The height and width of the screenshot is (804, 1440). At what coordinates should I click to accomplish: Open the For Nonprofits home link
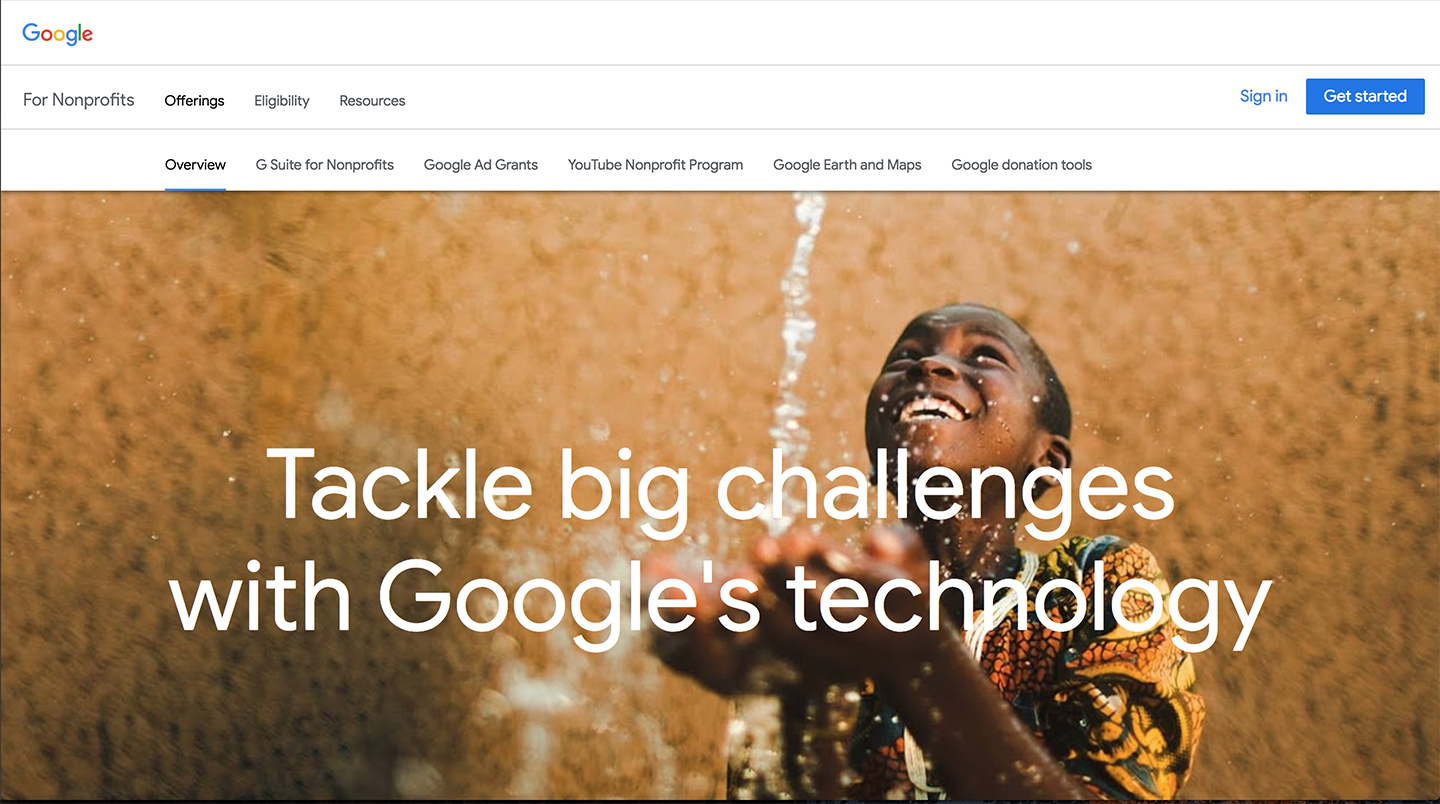click(79, 100)
